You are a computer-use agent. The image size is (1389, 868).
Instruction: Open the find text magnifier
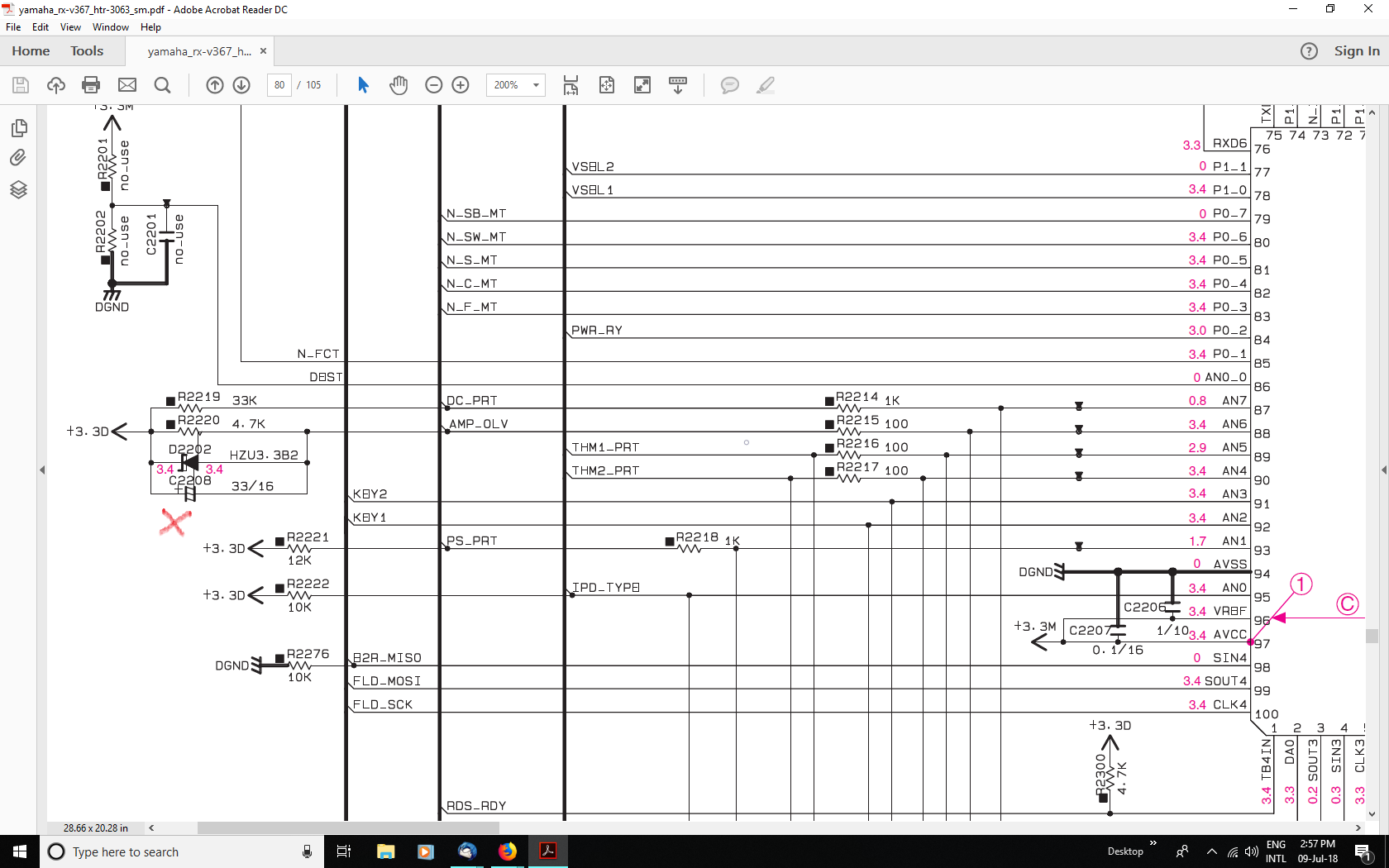(162, 85)
